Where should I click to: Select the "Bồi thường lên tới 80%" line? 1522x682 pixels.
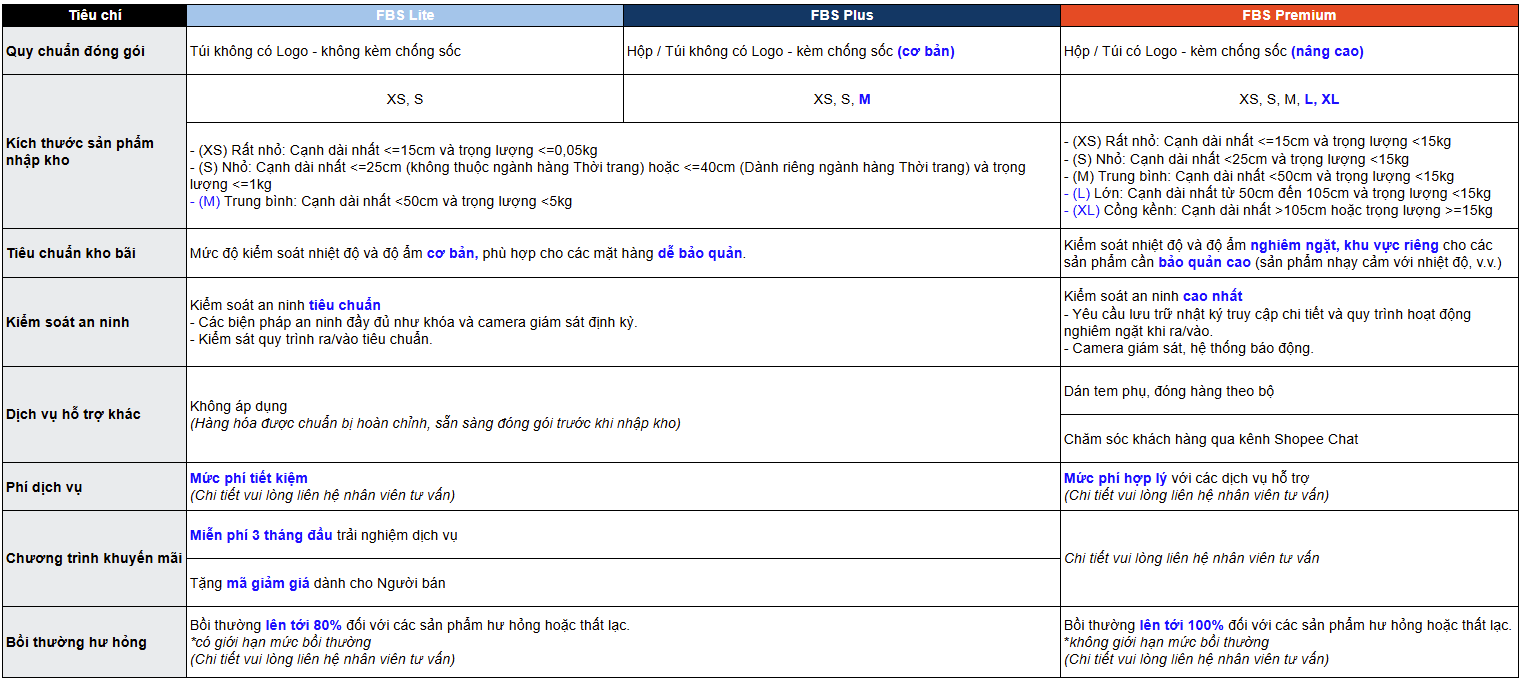point(410,625)
